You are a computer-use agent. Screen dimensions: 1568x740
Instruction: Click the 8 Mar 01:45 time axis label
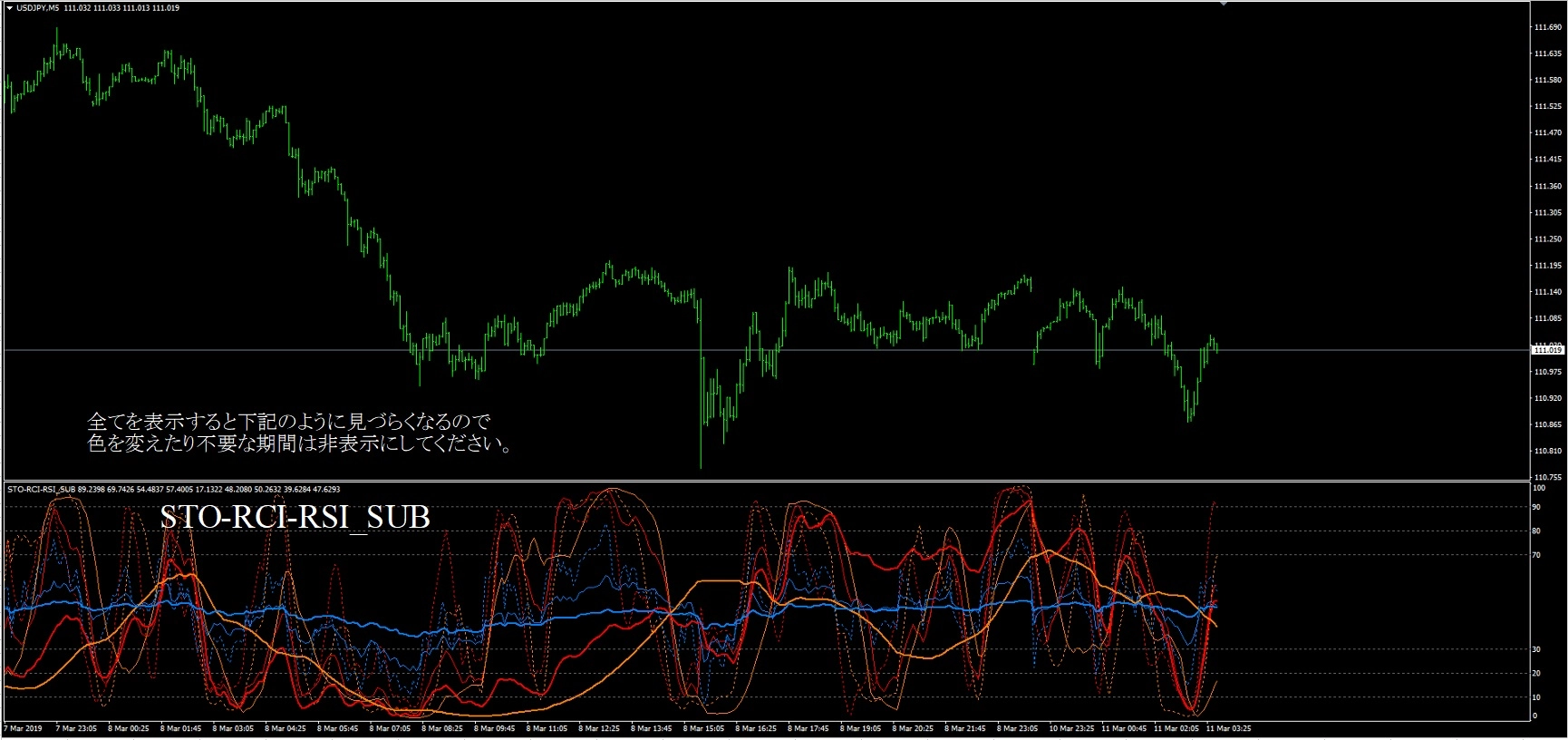pyautogui.click(x=181, y=728)
